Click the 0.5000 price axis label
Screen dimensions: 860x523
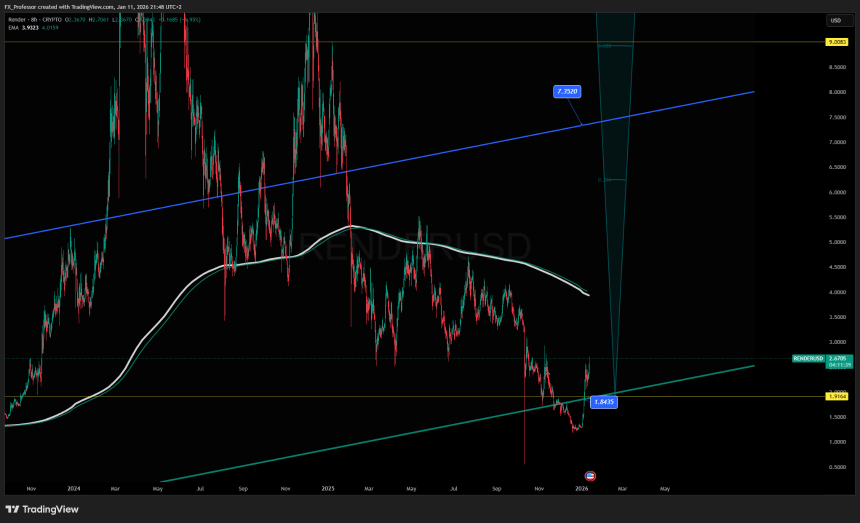tap(838, 467)
